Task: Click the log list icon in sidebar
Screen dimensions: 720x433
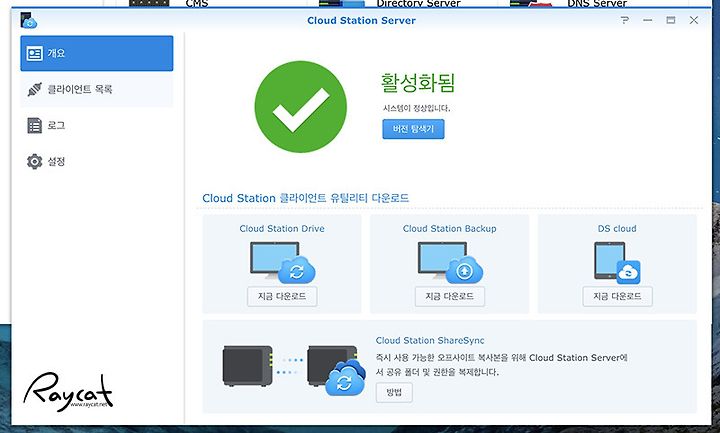Action: (x=34, y=125)
